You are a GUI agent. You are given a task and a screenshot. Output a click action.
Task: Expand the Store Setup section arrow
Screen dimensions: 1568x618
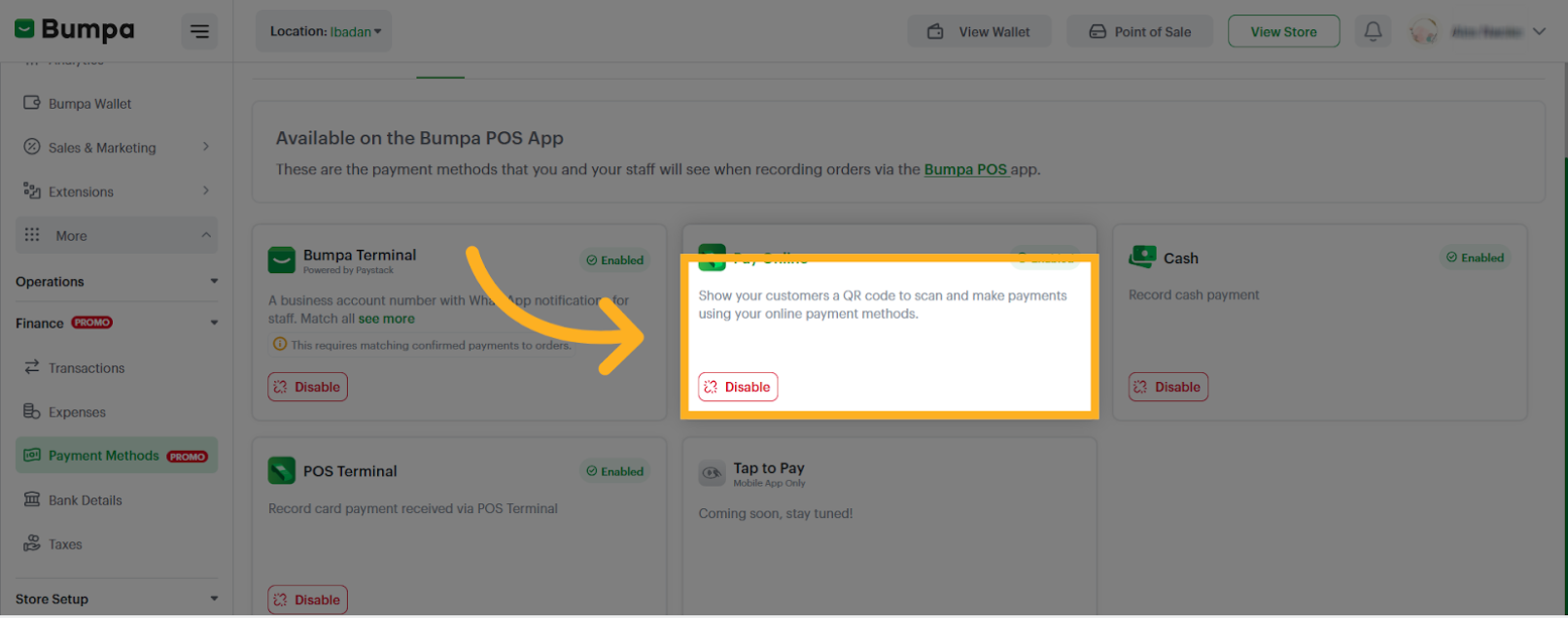click(214, 599)
